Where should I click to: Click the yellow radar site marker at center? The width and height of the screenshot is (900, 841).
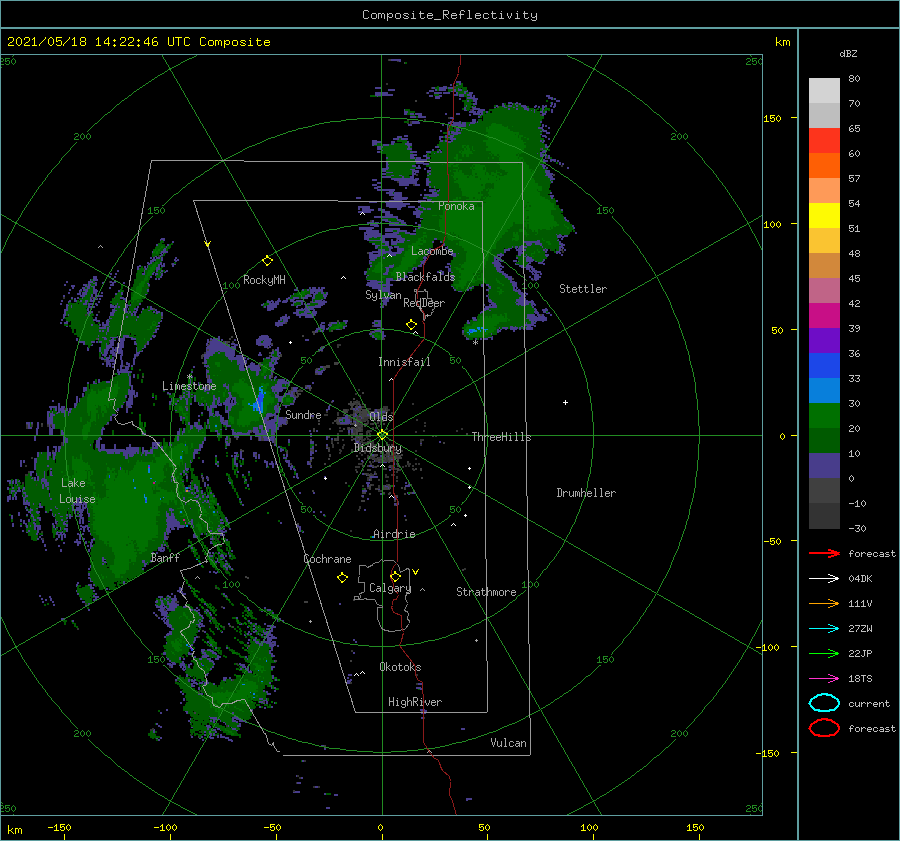[x=382, y=435]
